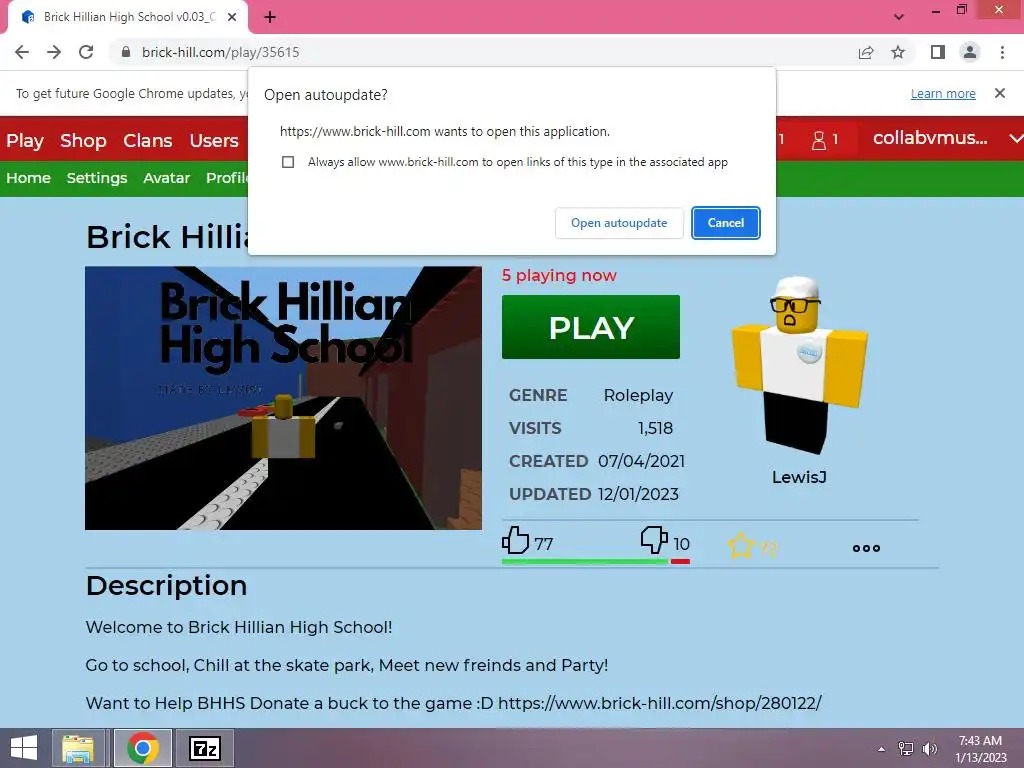This screenshot has height=768, width=1024.
Task: Click the visits value '1,518'
Action: 655,428
